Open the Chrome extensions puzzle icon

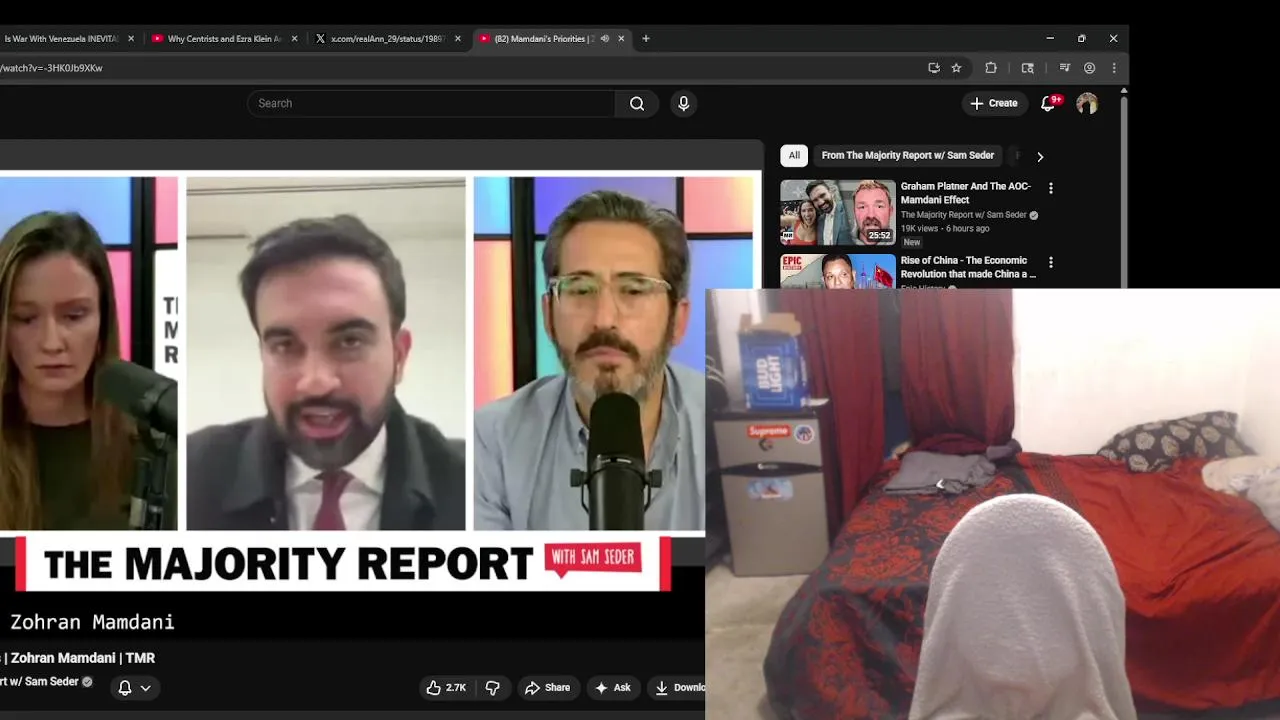pos(991,68)
